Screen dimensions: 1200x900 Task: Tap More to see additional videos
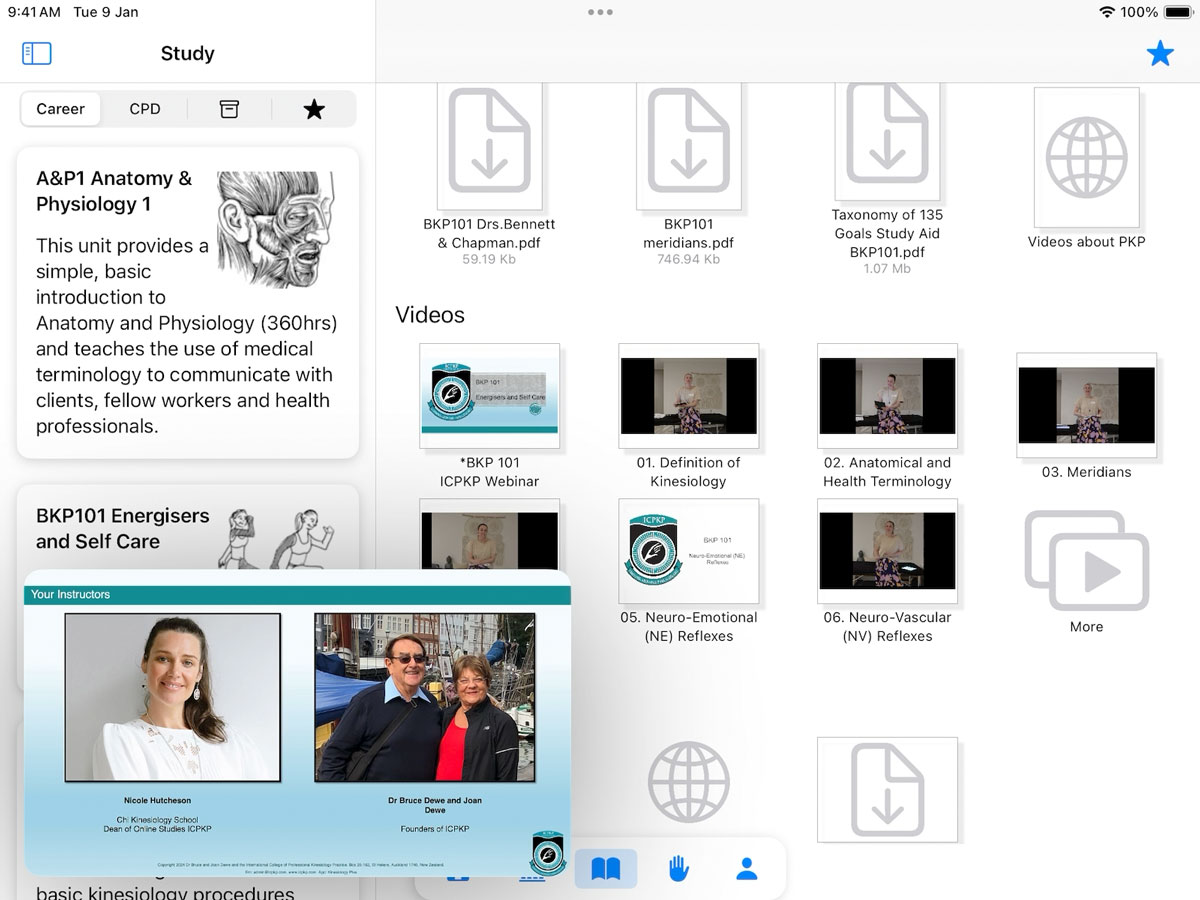[1086, 570]
